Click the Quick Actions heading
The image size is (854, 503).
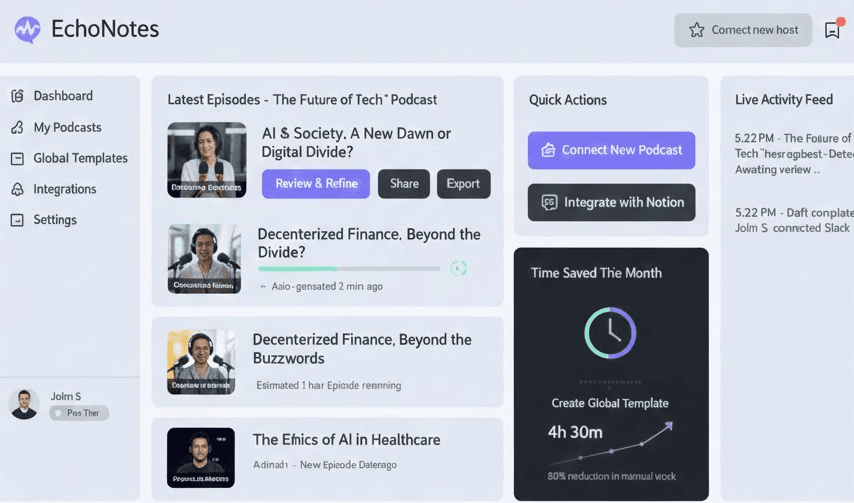568,100
